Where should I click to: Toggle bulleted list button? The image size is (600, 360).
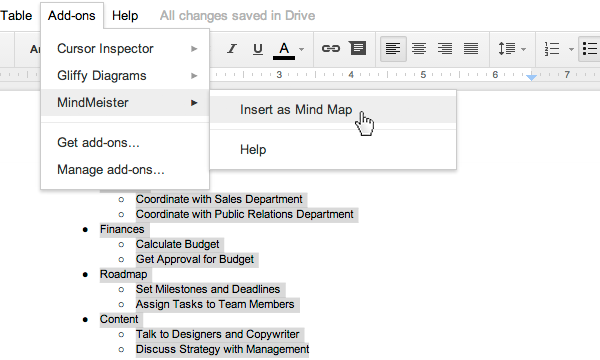(590, 49)
